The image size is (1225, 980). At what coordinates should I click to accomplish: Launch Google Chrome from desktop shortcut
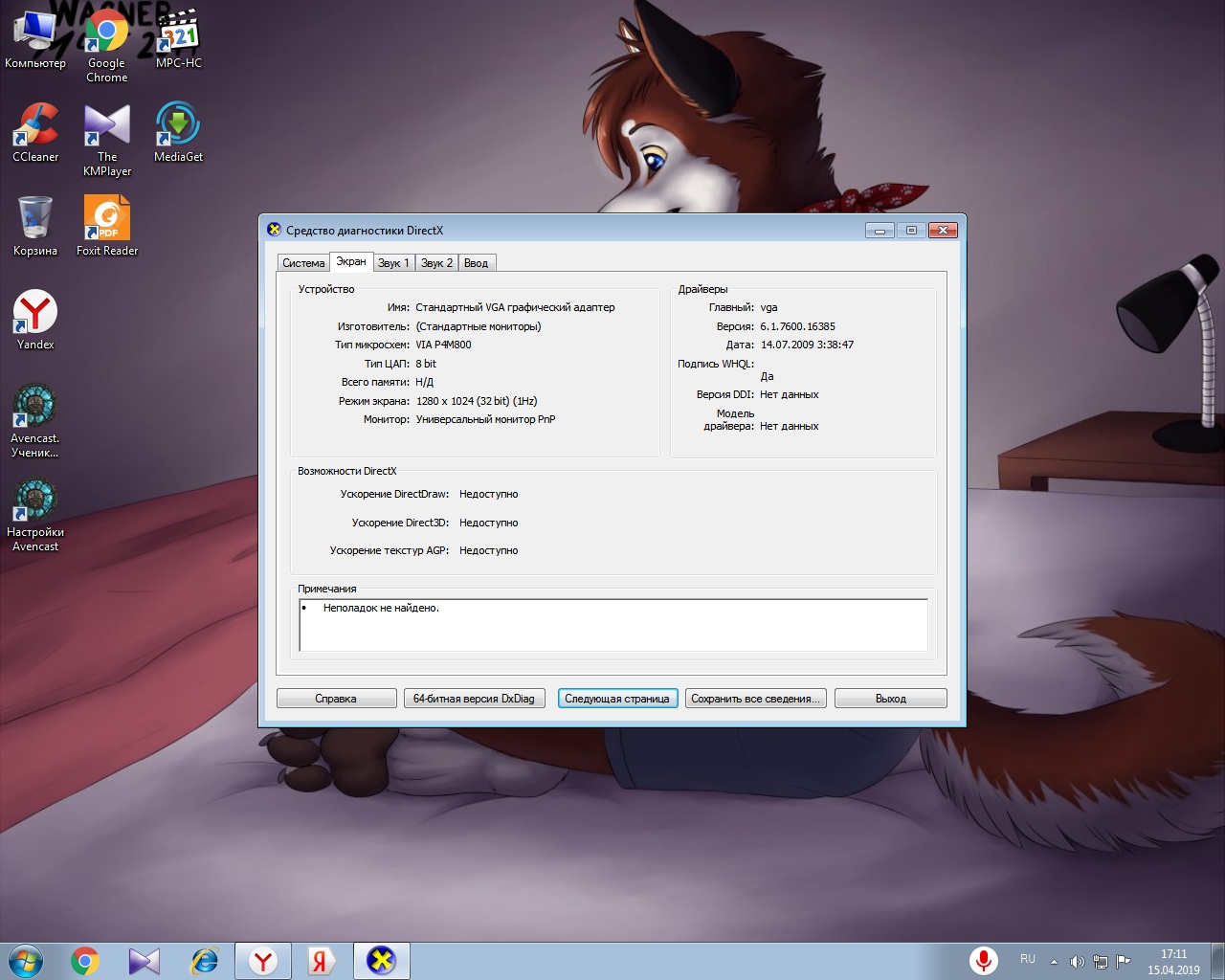(x=107, y=47)
